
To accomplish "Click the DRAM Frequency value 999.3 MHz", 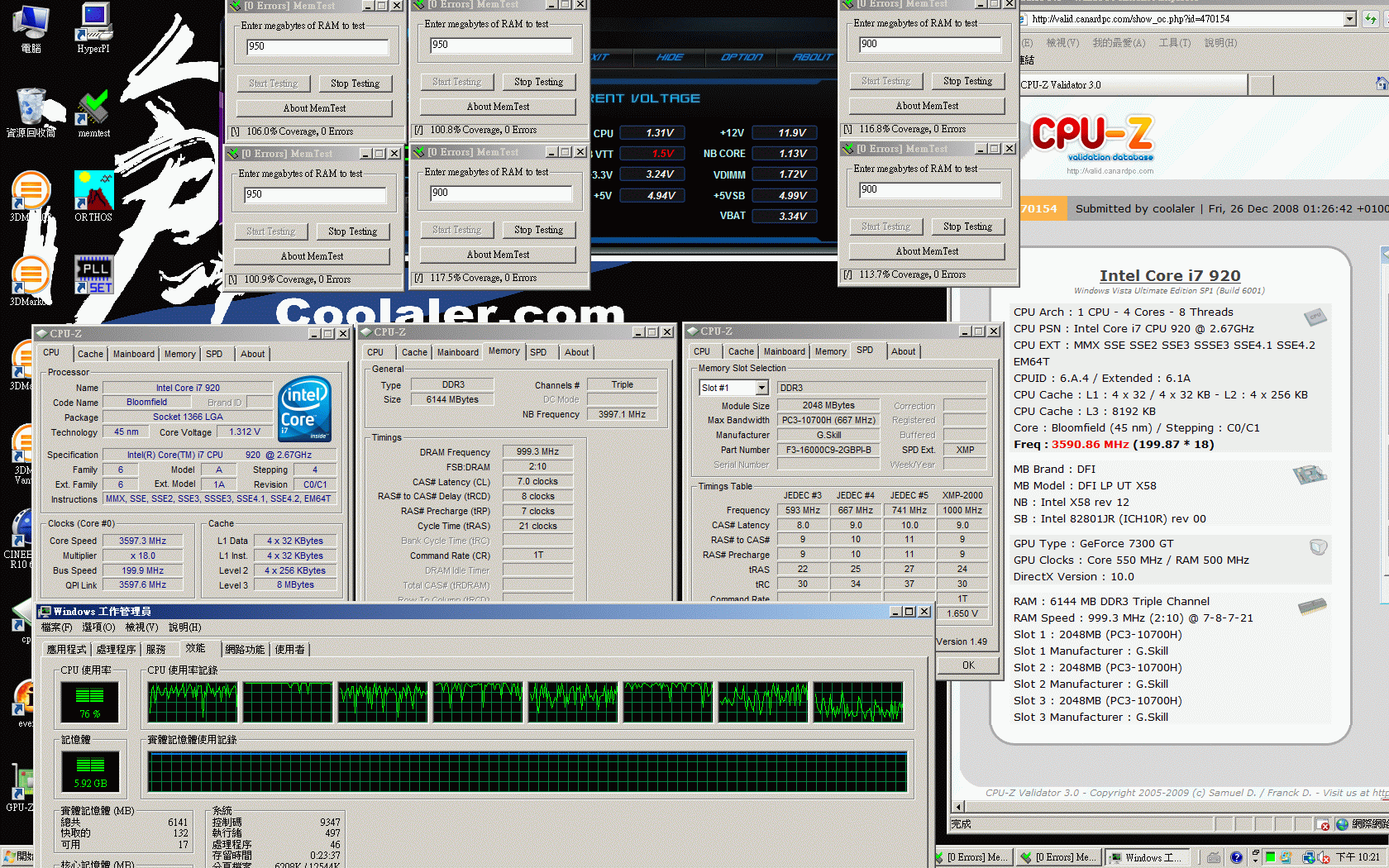I will [x=537, y=452].
